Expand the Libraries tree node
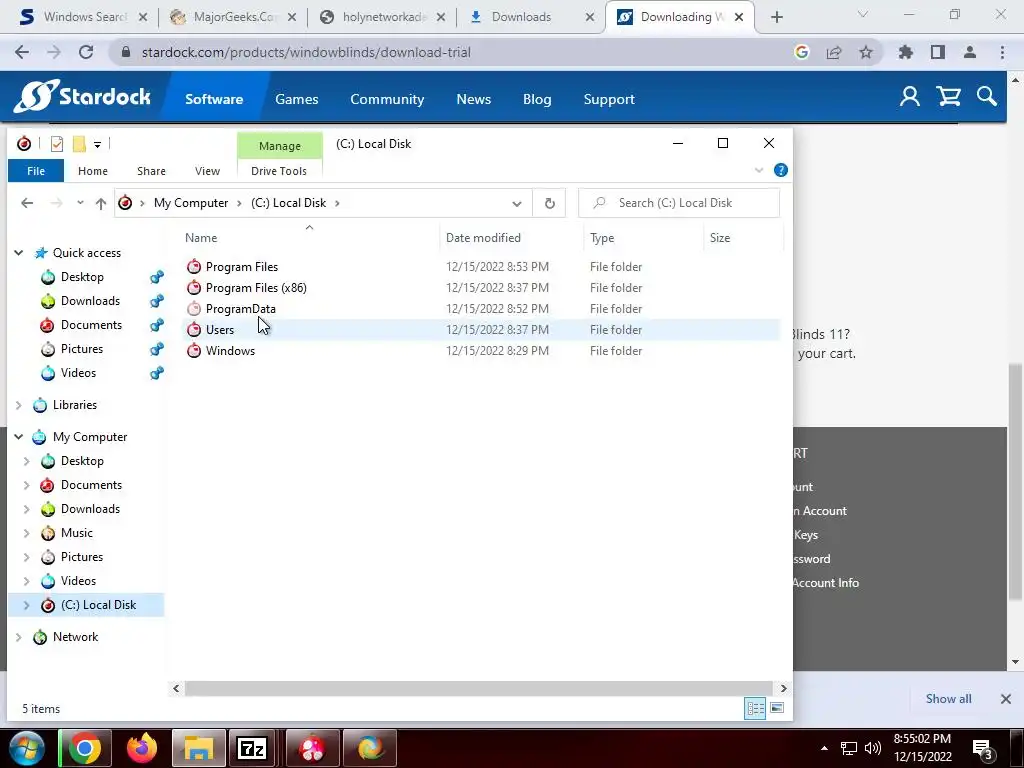This screenshot has width=1024, height=768. pos(19,405)
